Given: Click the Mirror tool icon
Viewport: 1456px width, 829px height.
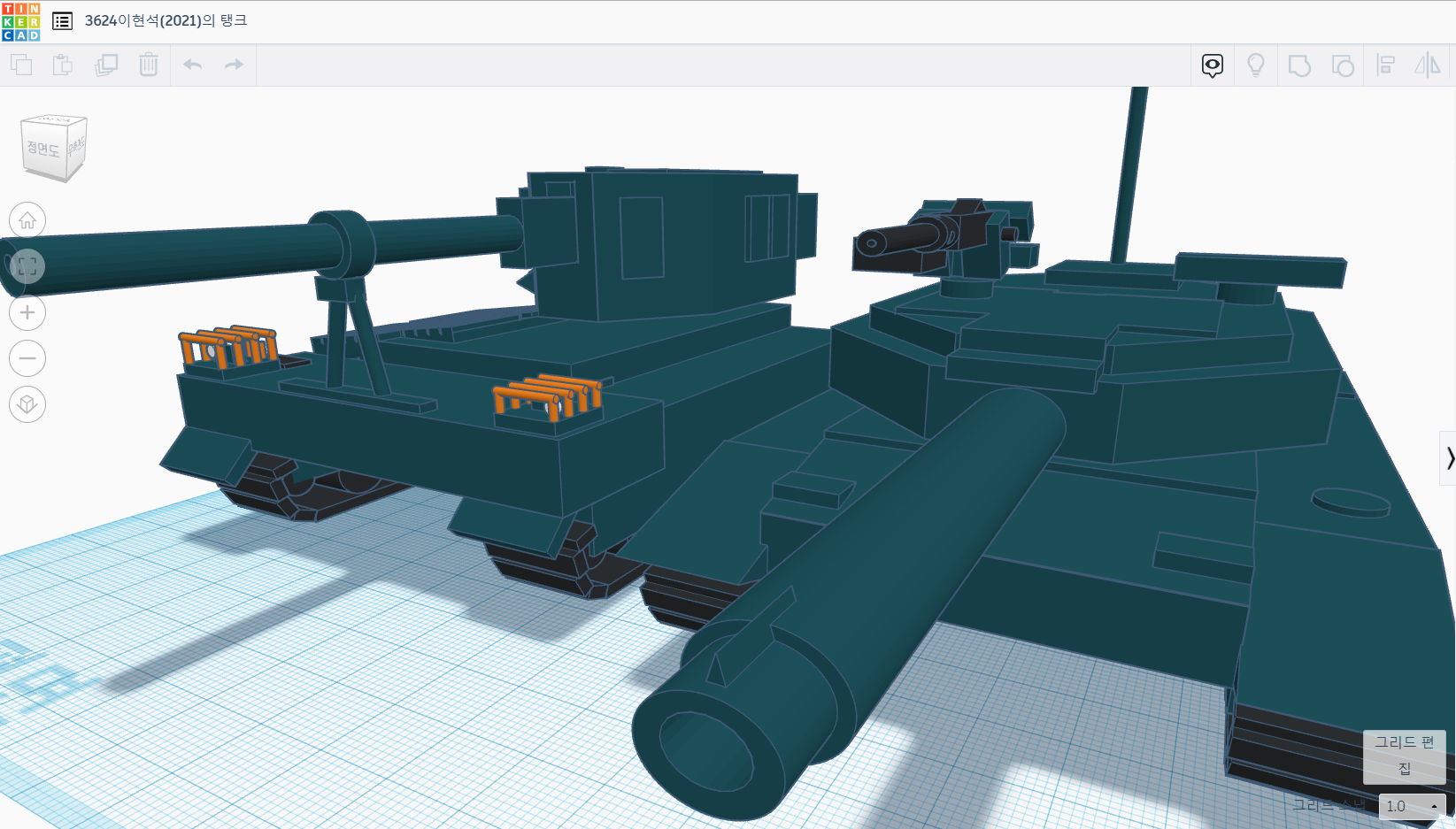Looking at the screenshot, I should point(1428,65).
